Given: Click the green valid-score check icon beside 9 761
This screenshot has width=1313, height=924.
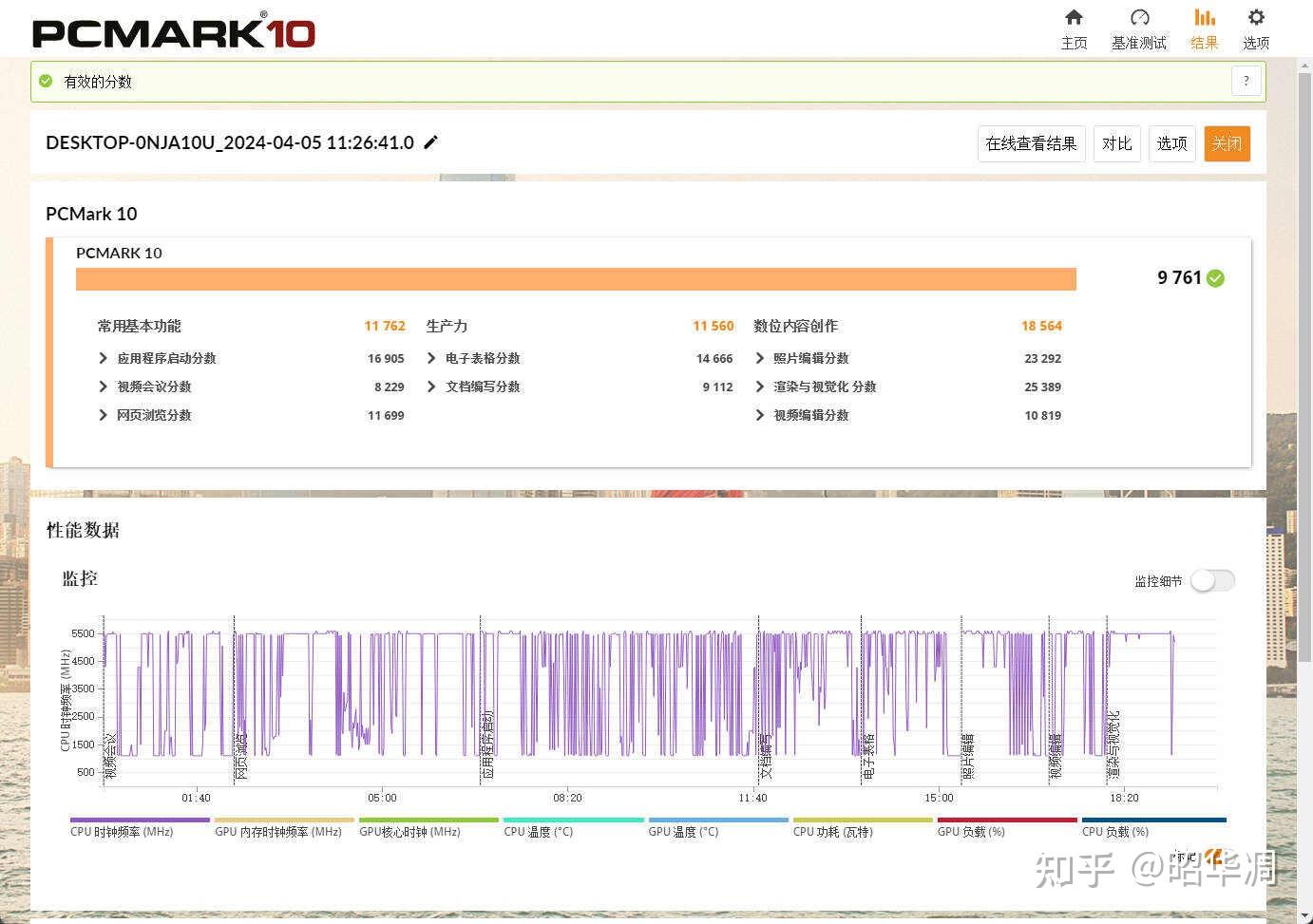Looking at the screenshot, I should tap(1216, 278).
